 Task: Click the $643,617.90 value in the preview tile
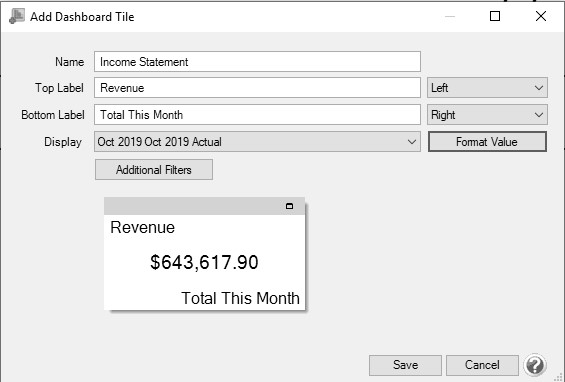click(204, 262)
